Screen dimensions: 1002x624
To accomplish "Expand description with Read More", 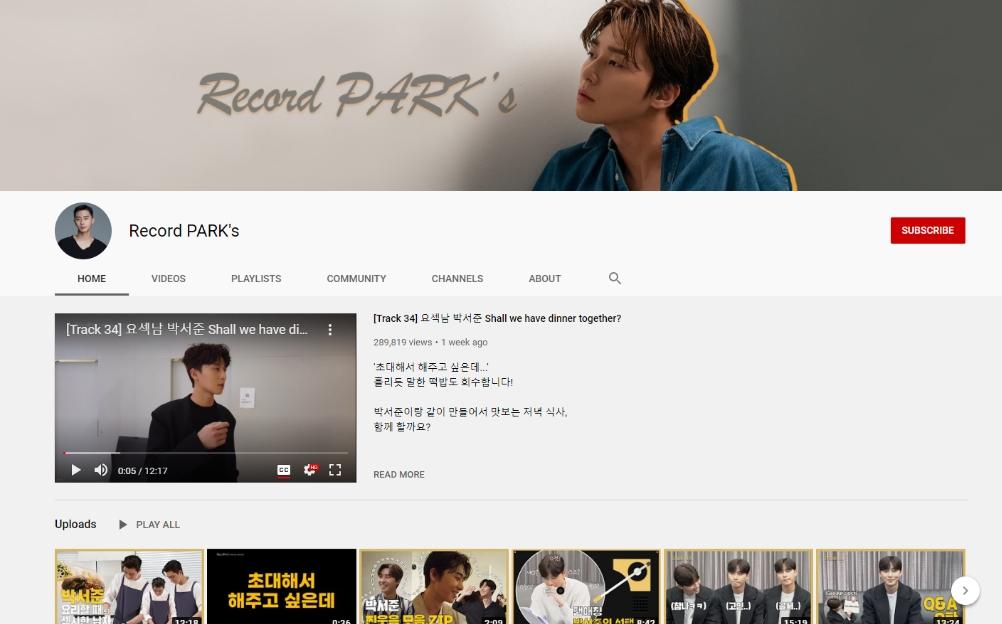I will pos(399,475).
